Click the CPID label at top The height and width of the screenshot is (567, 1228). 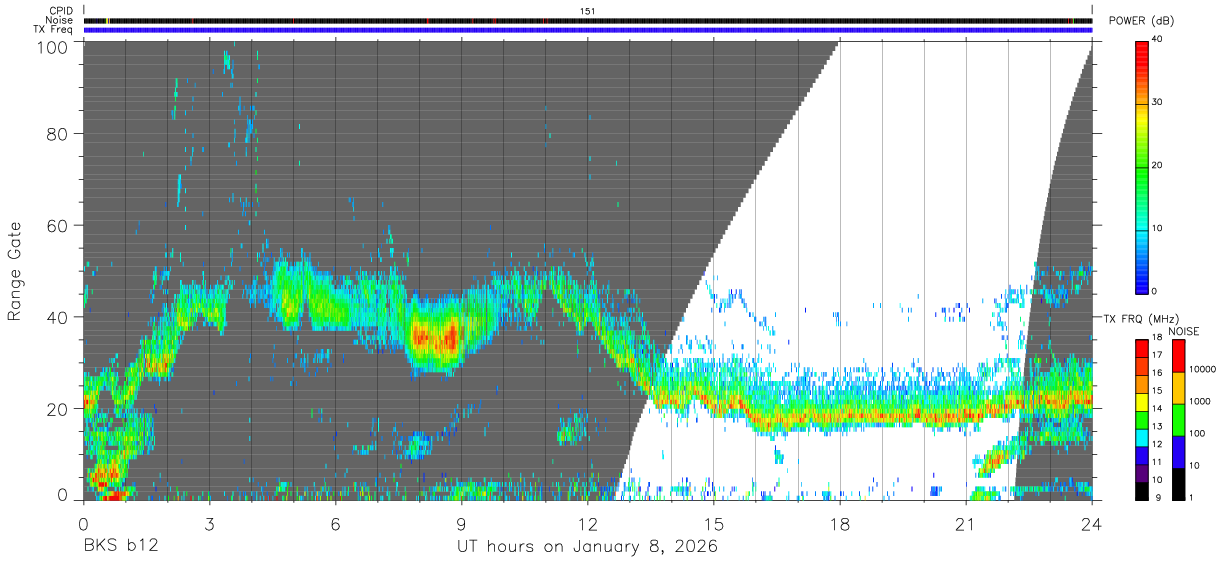coord(59,11)
